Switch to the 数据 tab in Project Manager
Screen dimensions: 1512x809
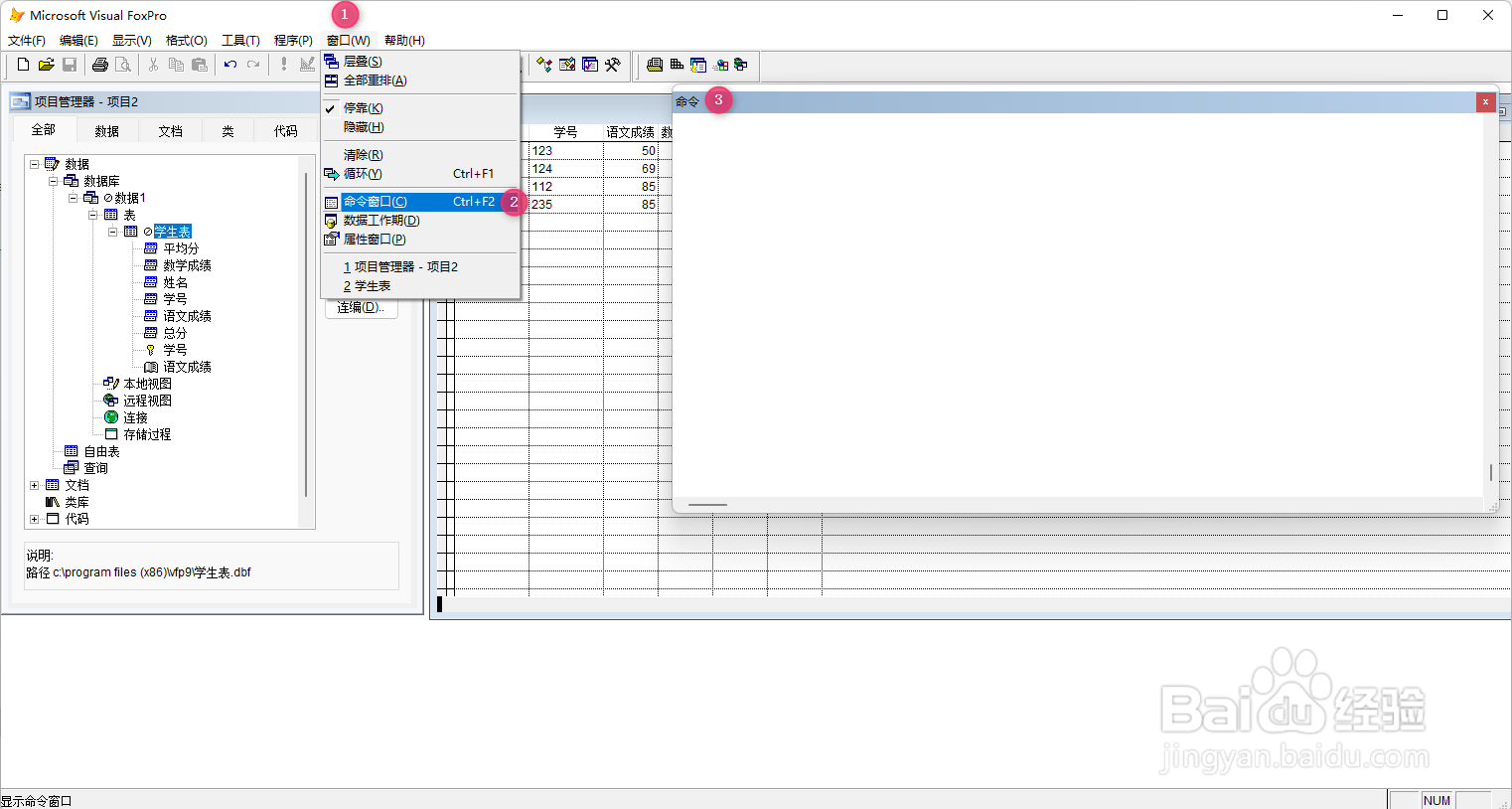pyautogui.click(x=107, y=131)
